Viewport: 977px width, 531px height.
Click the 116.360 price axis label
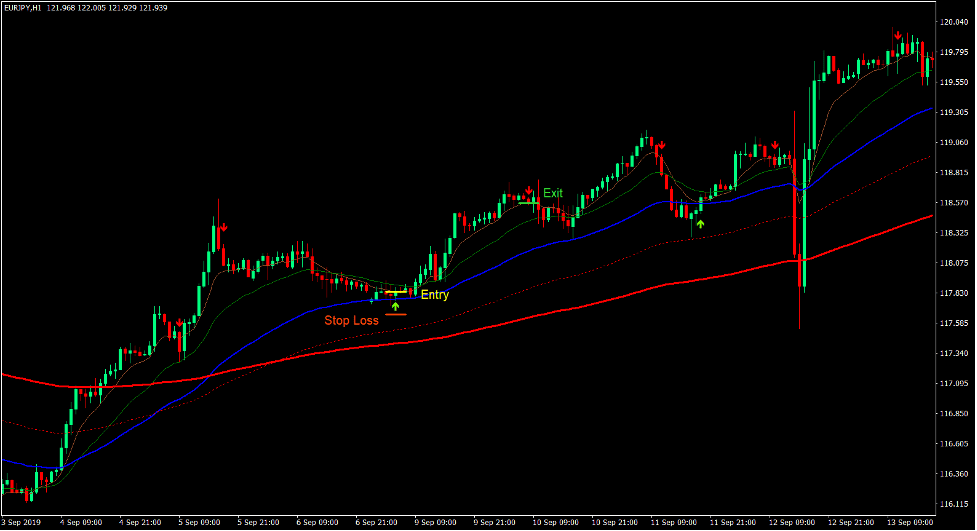coord(956,474)
